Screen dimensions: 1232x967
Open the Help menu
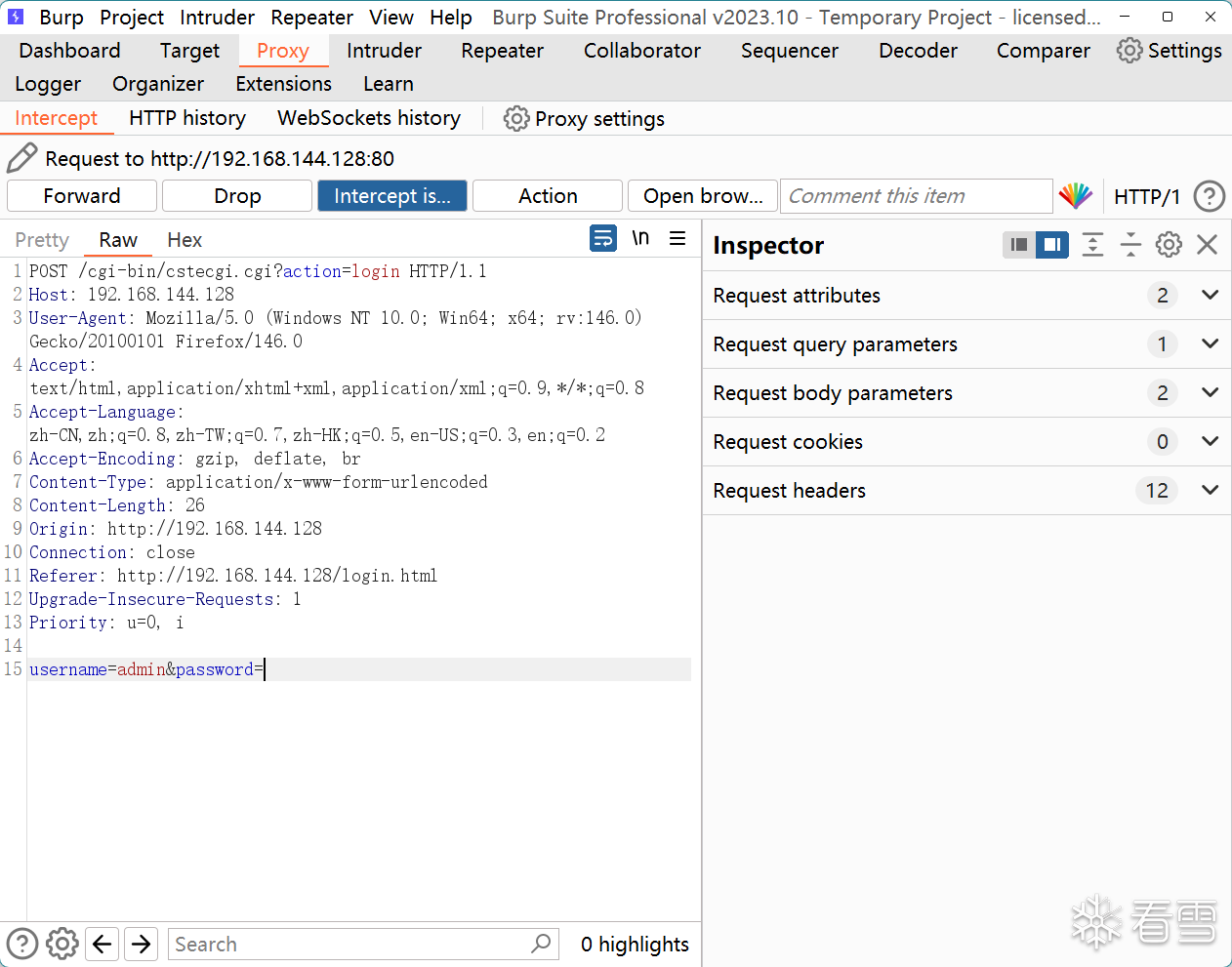[x=451, y=18]
